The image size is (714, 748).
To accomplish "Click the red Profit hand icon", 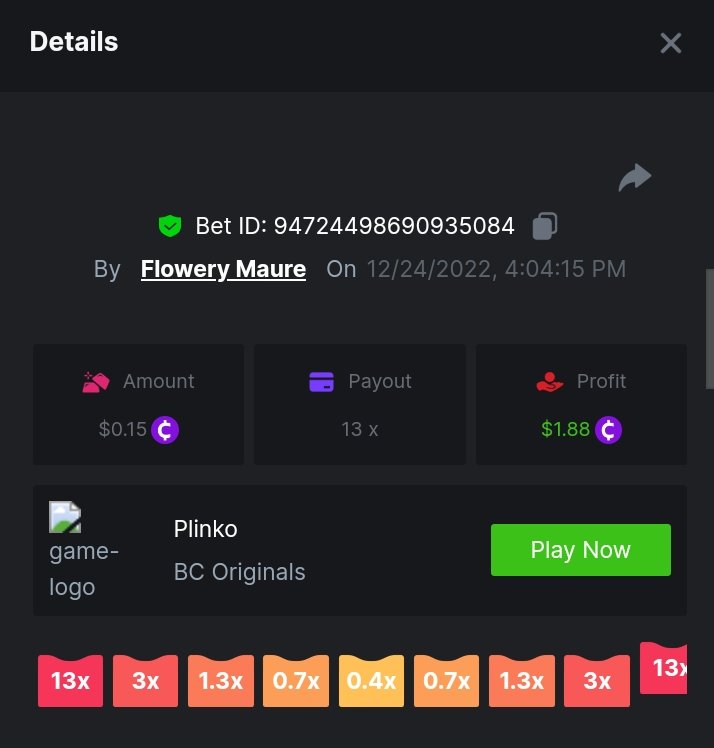I will [x=549, y=382].
